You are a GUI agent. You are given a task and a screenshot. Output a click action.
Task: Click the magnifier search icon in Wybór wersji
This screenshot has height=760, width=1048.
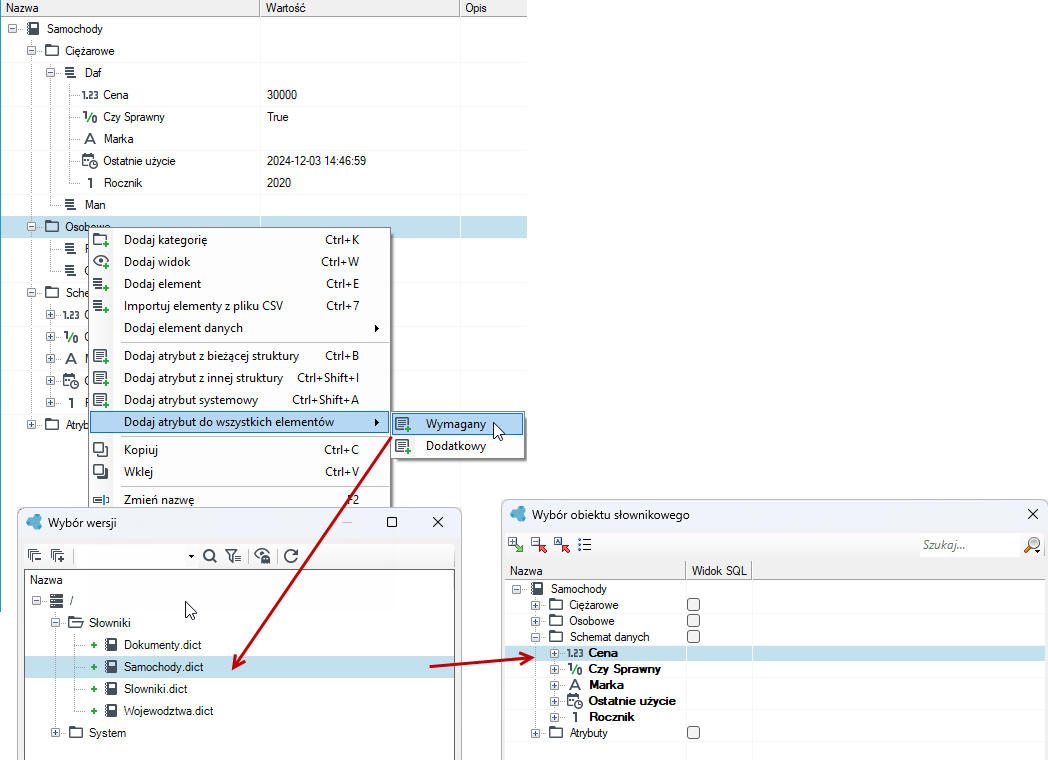[210, 555]
